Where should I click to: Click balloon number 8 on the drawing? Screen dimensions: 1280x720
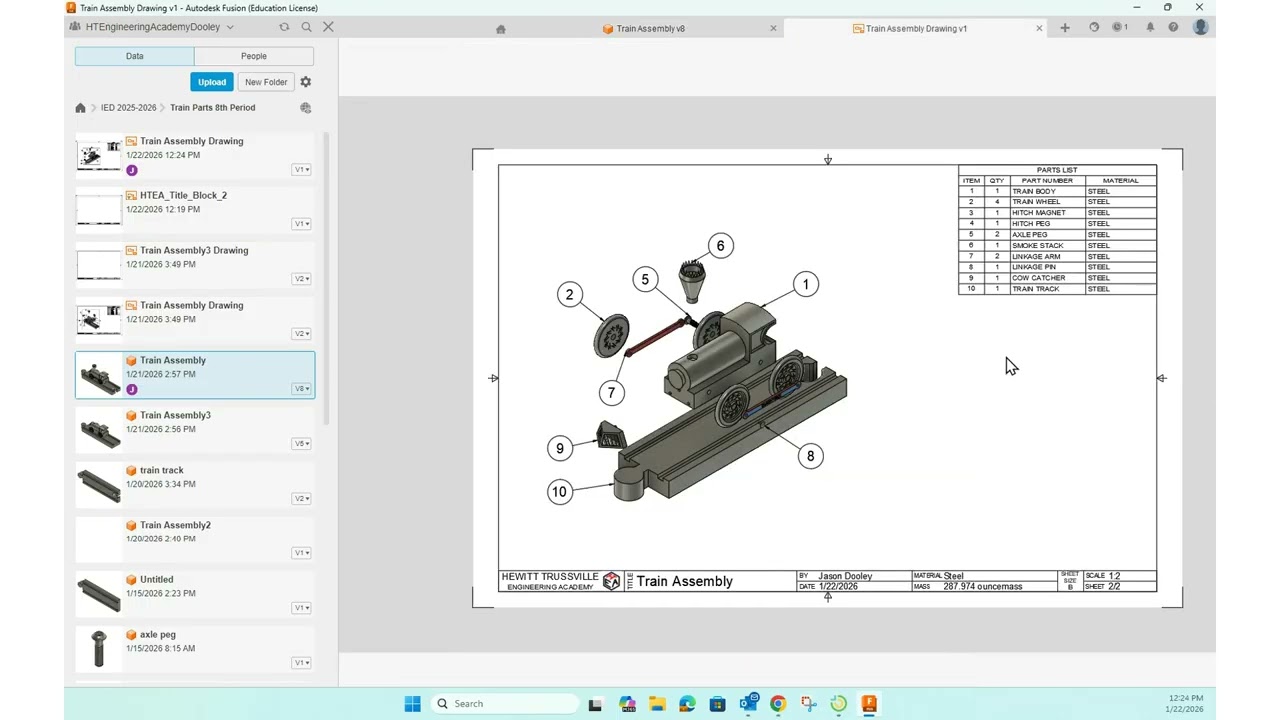click(810, 456)
